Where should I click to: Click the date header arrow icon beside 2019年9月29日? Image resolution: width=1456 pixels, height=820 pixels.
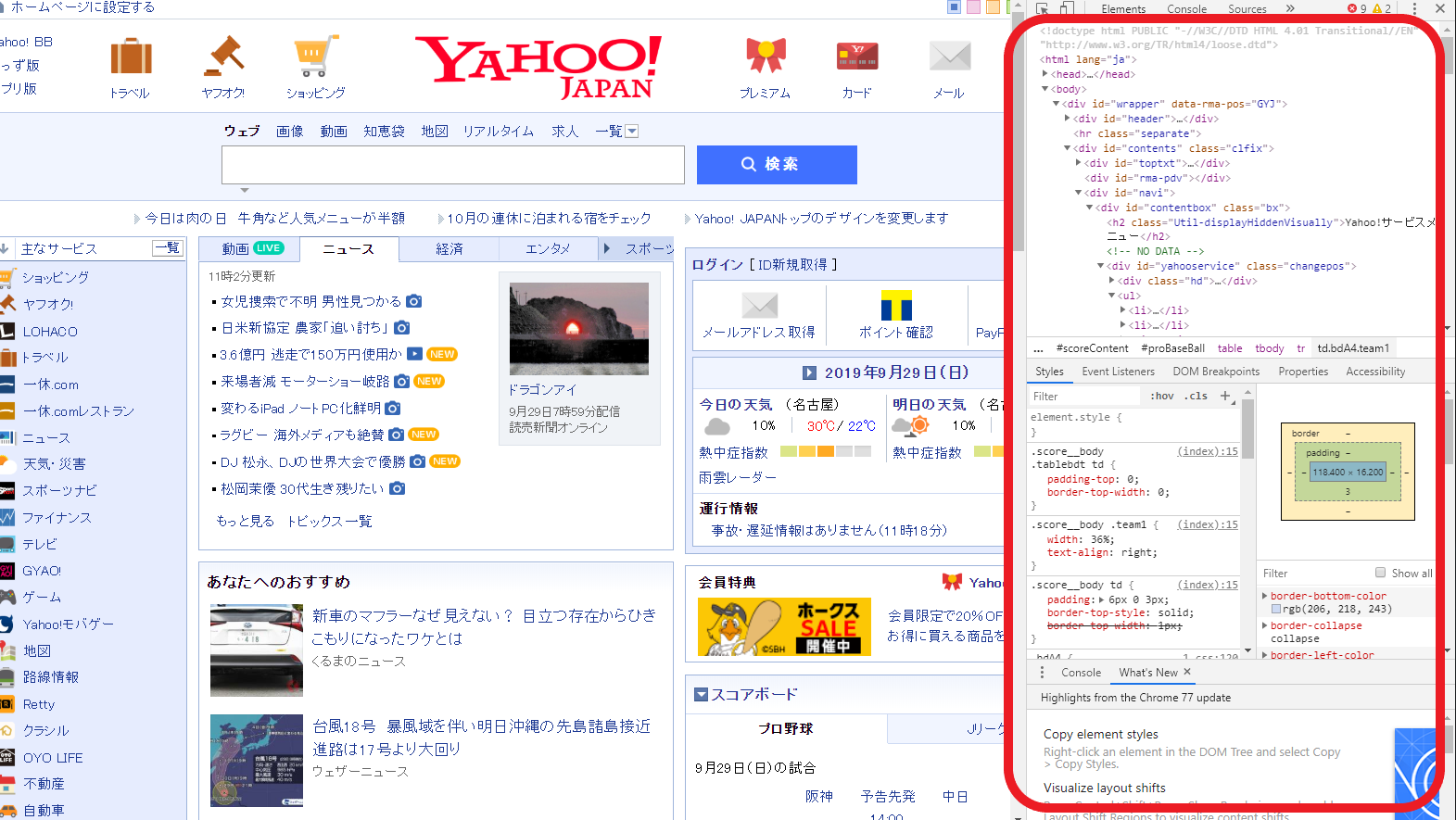tap(809, 372)
